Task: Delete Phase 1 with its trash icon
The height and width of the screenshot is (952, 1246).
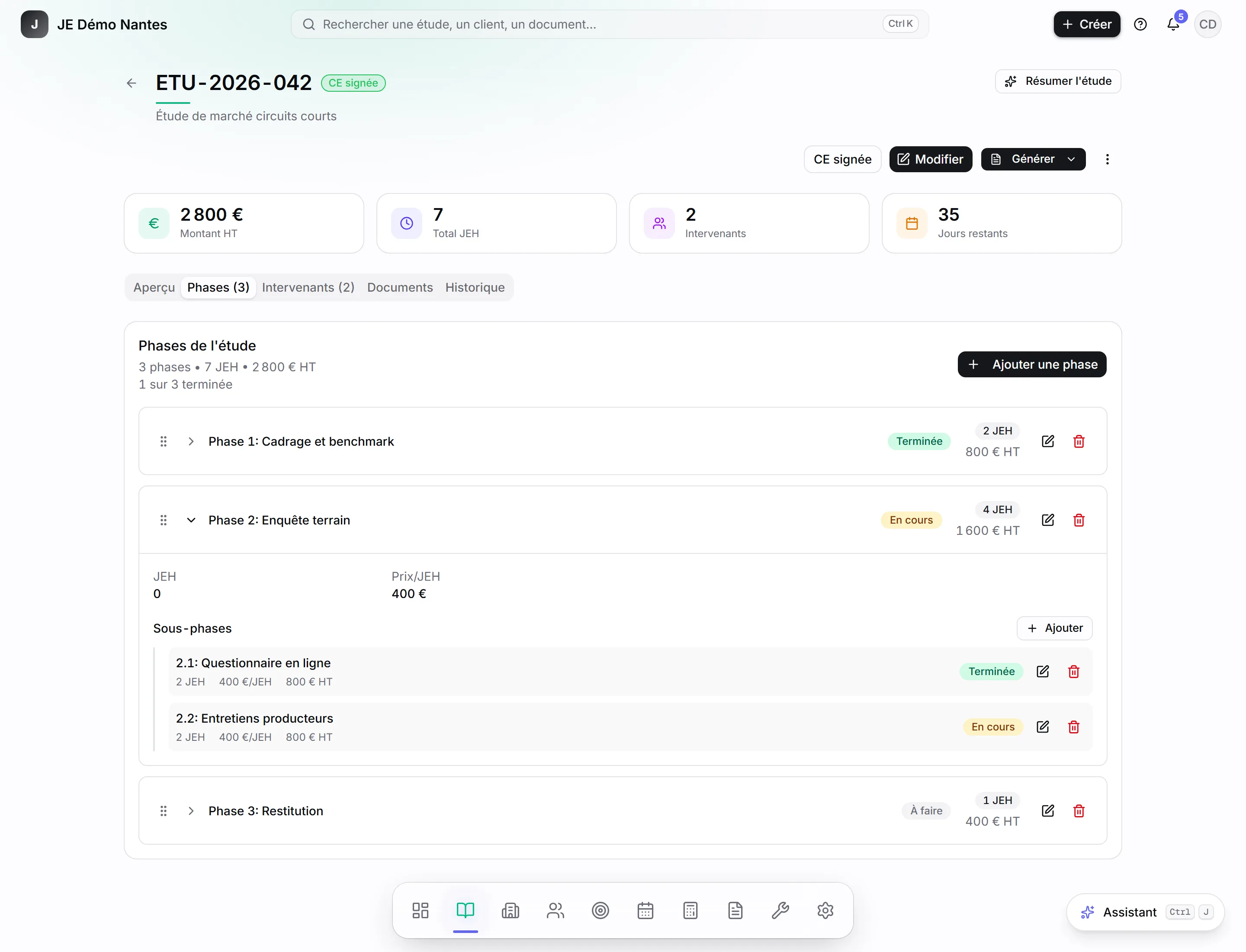Action: tap(1079, 441)
